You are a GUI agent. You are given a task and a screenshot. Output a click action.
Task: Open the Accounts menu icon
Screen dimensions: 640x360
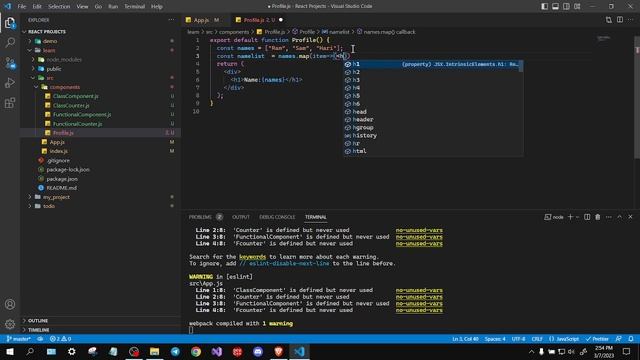click(x=10, y=304)
